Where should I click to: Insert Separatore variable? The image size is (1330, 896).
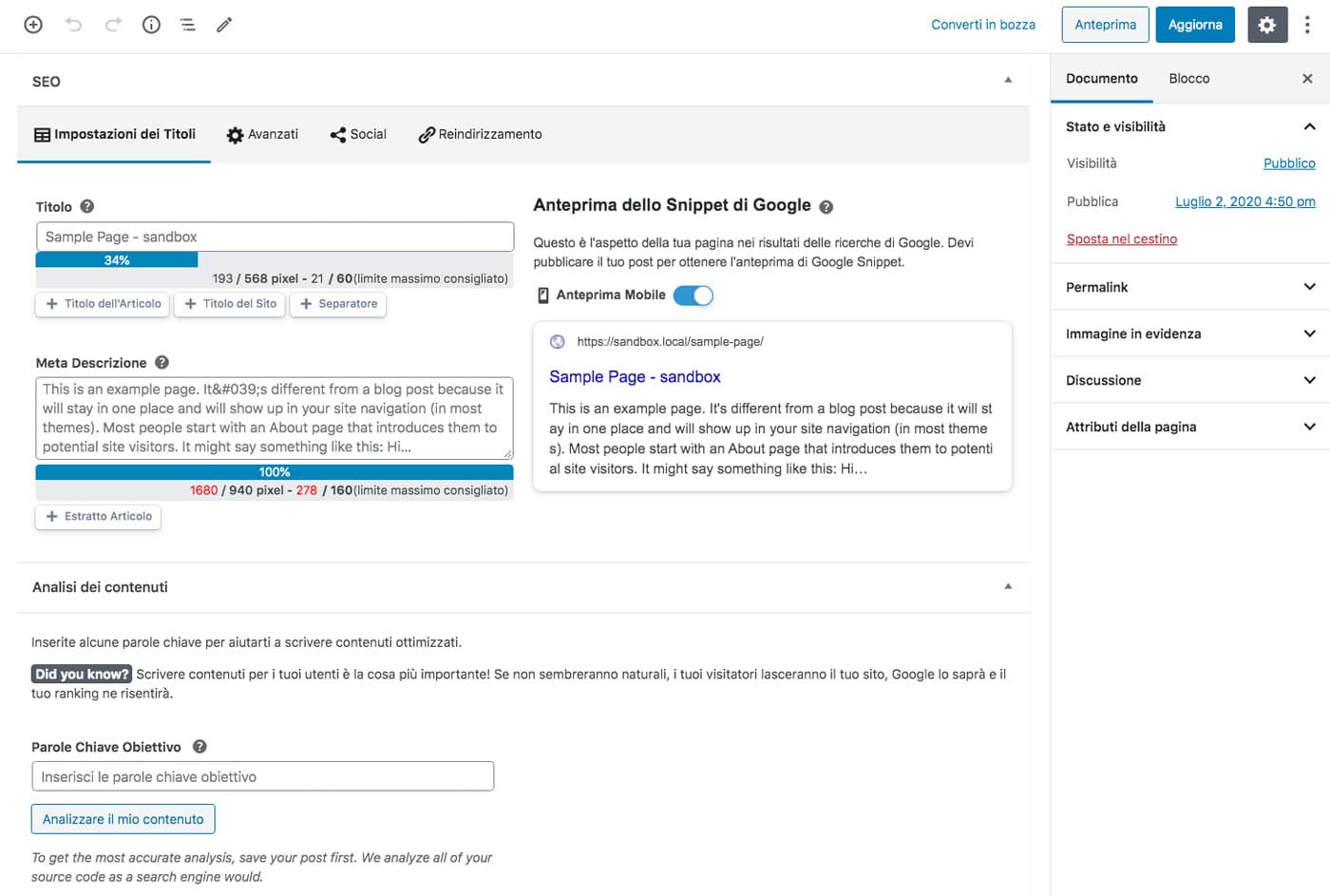coord(338,304)
